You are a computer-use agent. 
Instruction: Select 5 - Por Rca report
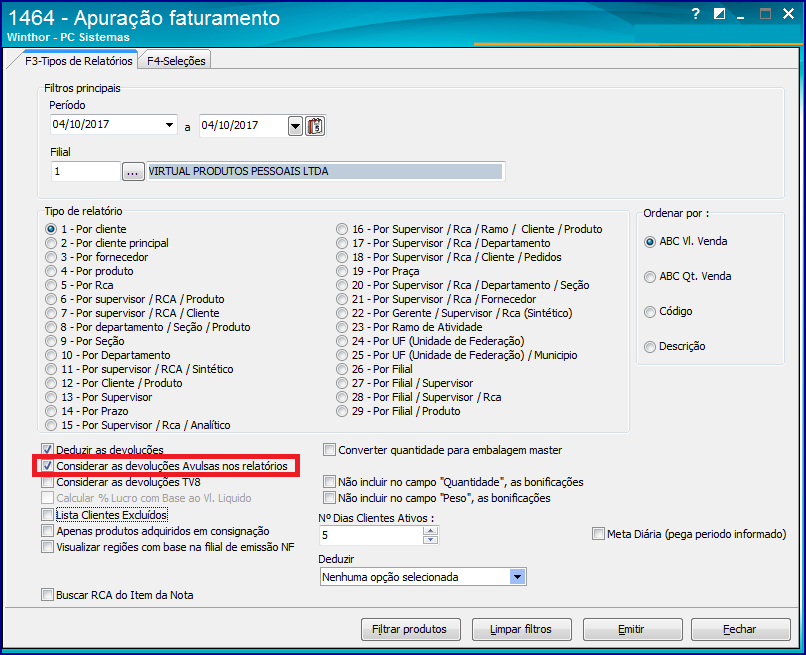tap(51, 285)
